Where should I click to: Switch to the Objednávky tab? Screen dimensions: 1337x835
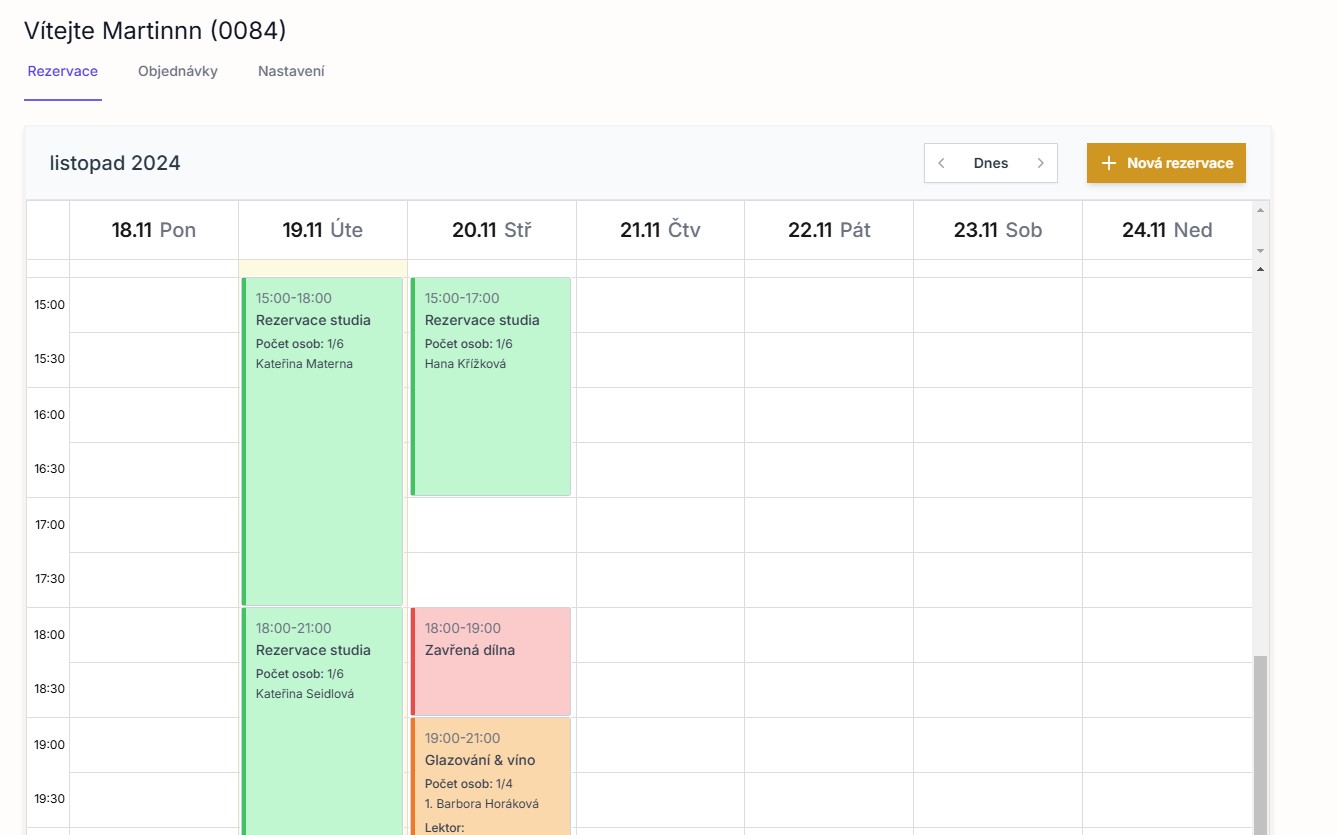click(x=178, y=71)
